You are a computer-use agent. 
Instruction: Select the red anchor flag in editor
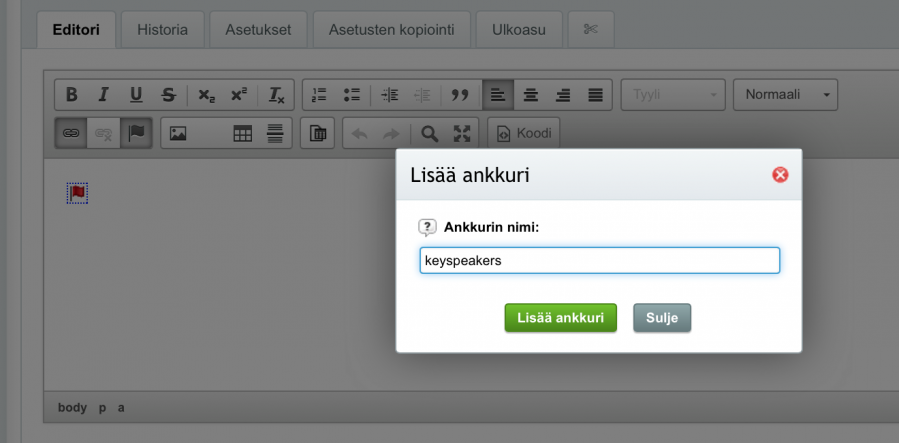click(77, 194)
